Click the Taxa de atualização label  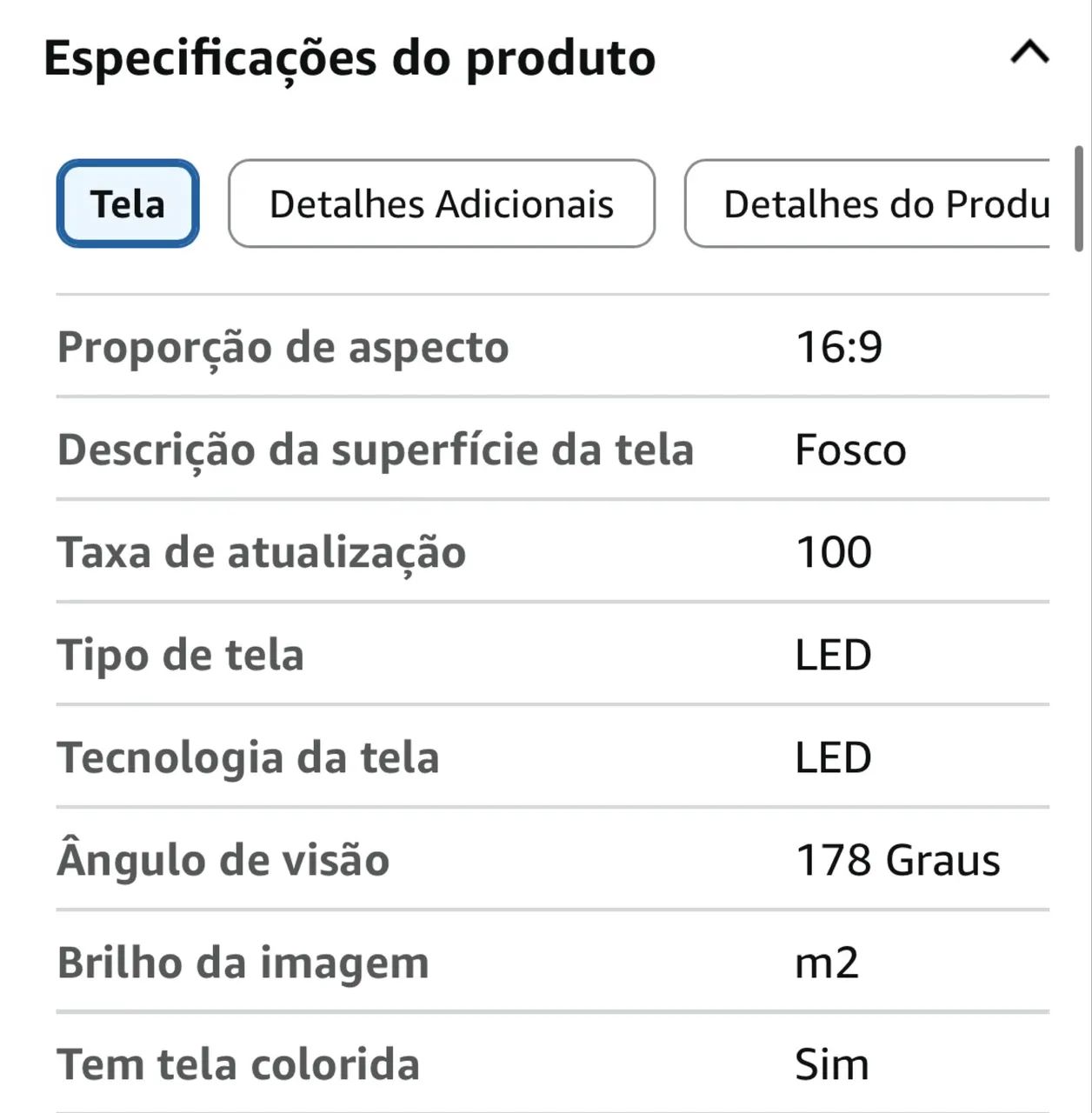(261, 552)
